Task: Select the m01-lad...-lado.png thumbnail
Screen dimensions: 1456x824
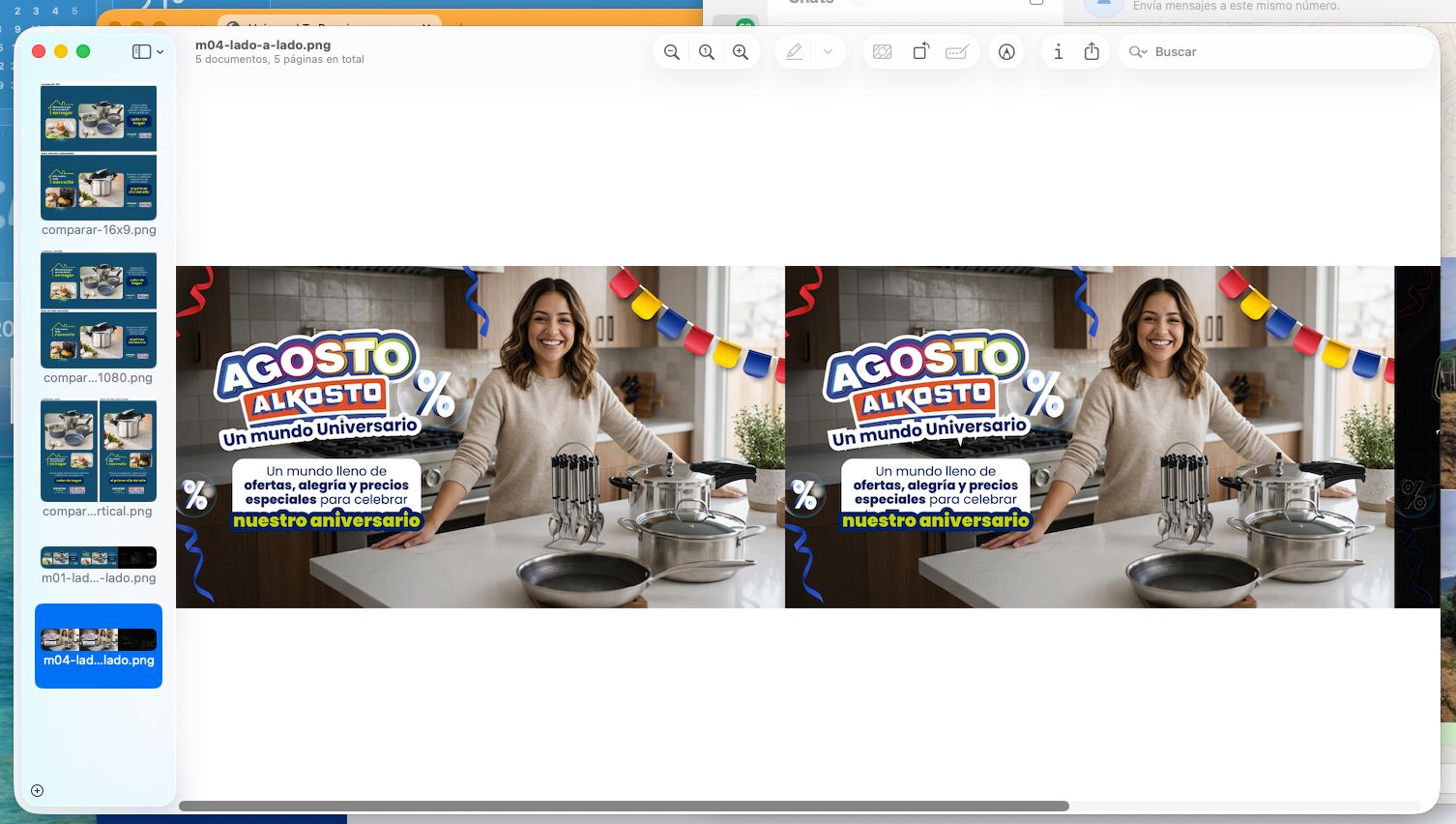Action: 99,557
